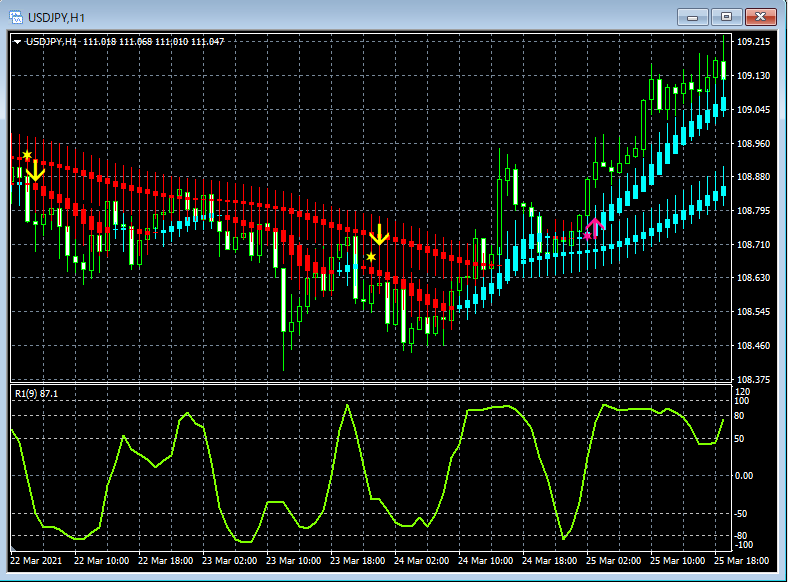Click the 22 Mar 2021 time label
The height and width of the screenshot is (582, 789).
tap(36, 560)
